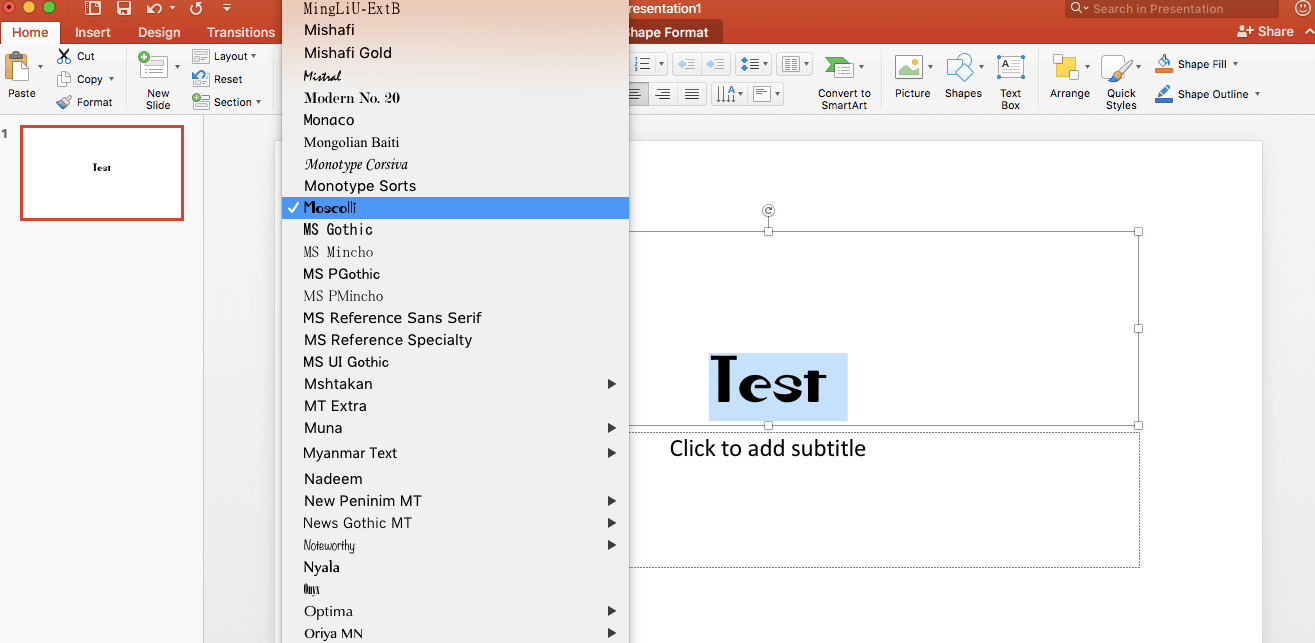Switch to the Insert tab
The image size is (1315, 643).
coord(93,32)
